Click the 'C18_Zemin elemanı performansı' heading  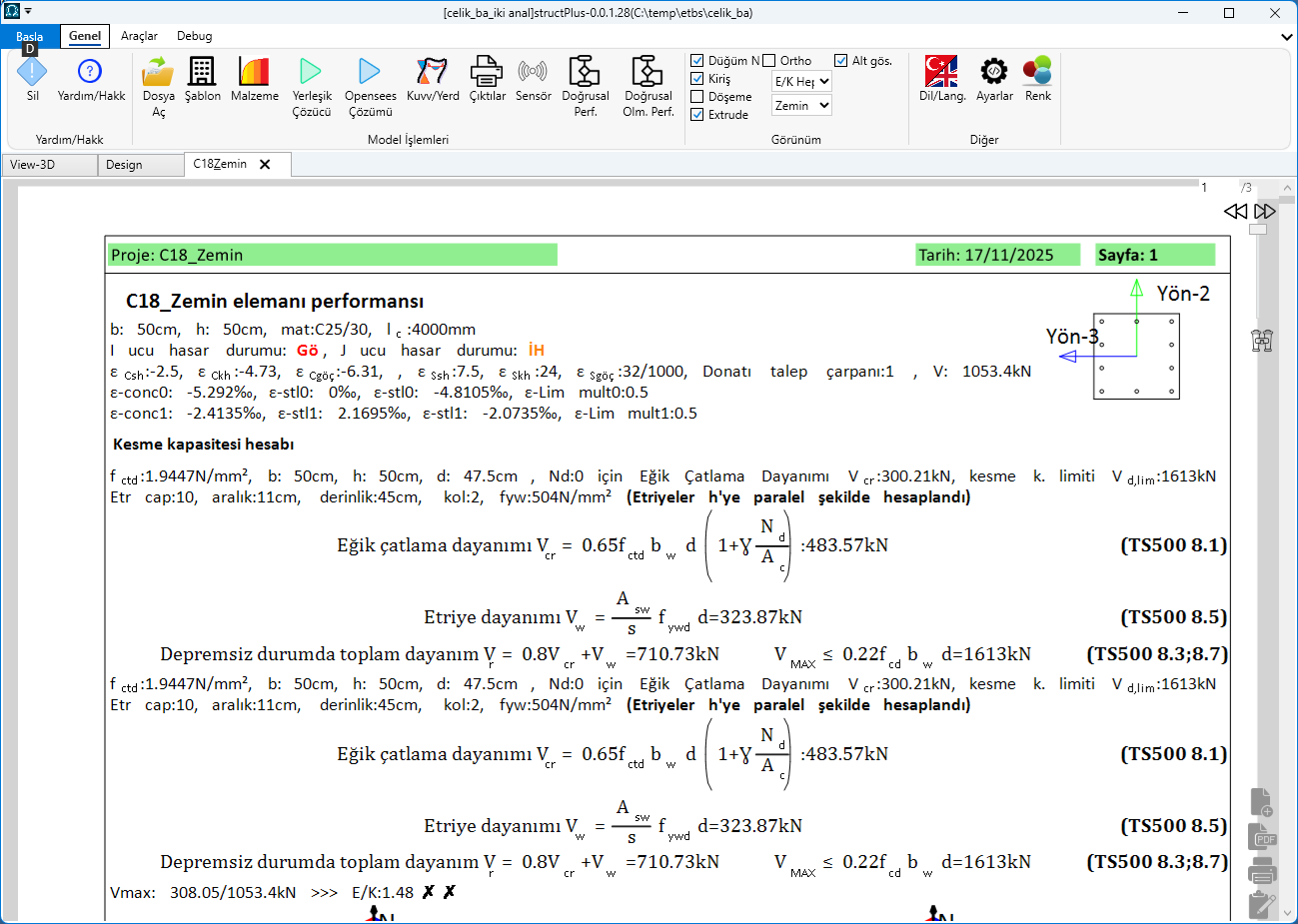click(275, 301)
